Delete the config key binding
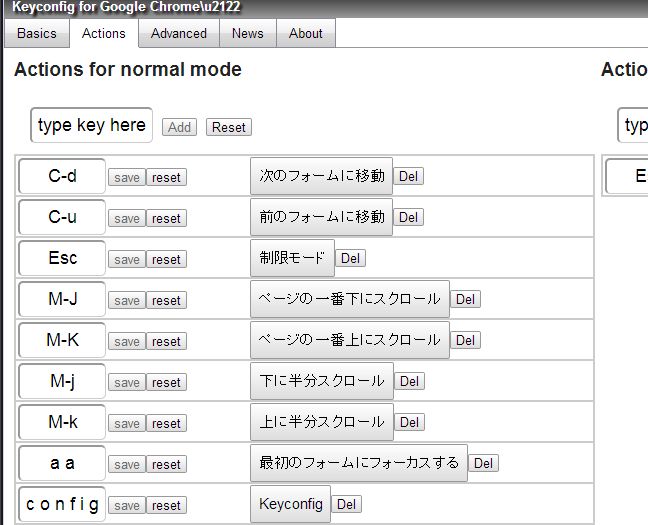This screenshot has height=525, width=648. [346, 504]
